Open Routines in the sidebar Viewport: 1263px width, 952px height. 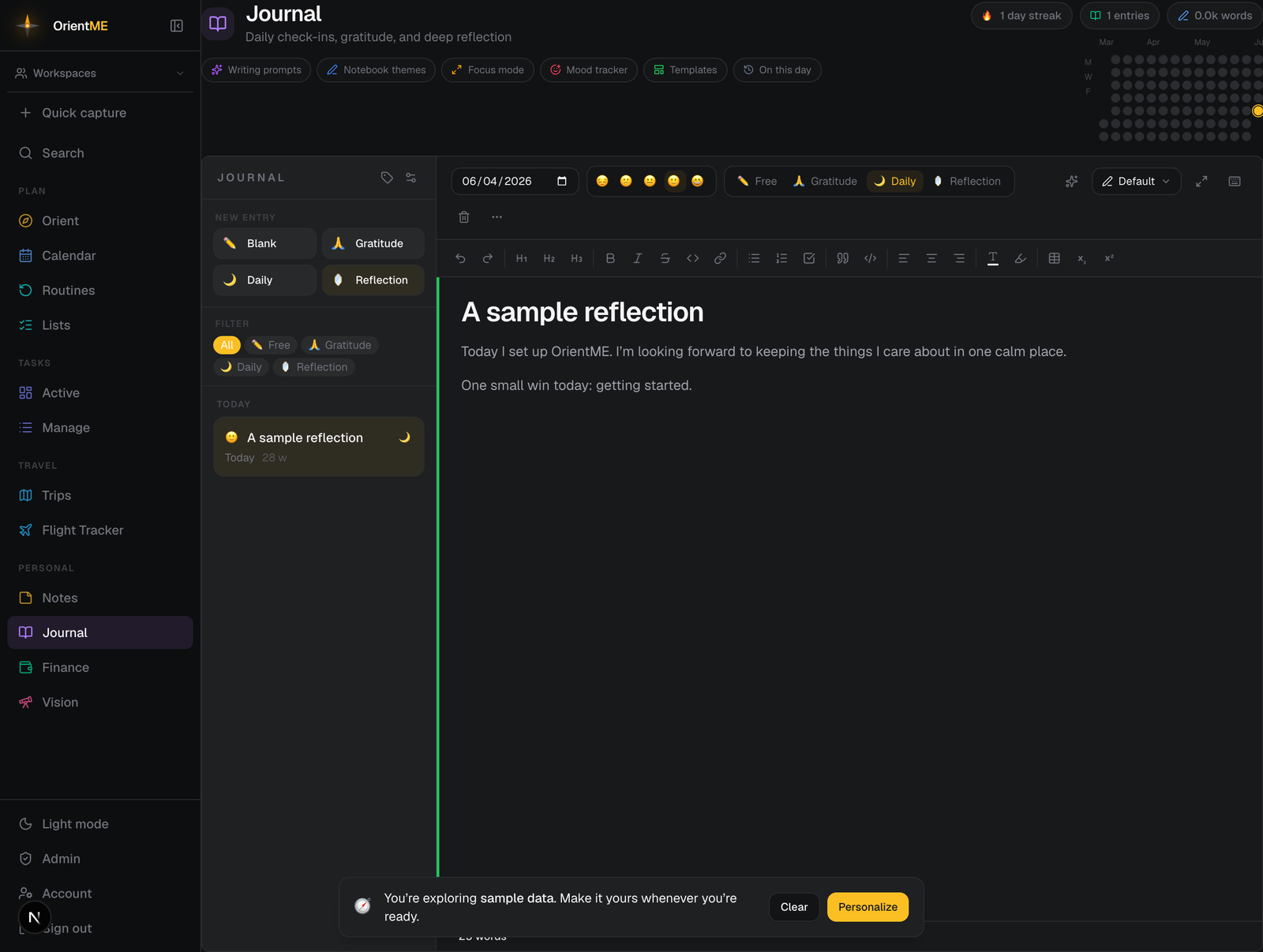(100, 290)
